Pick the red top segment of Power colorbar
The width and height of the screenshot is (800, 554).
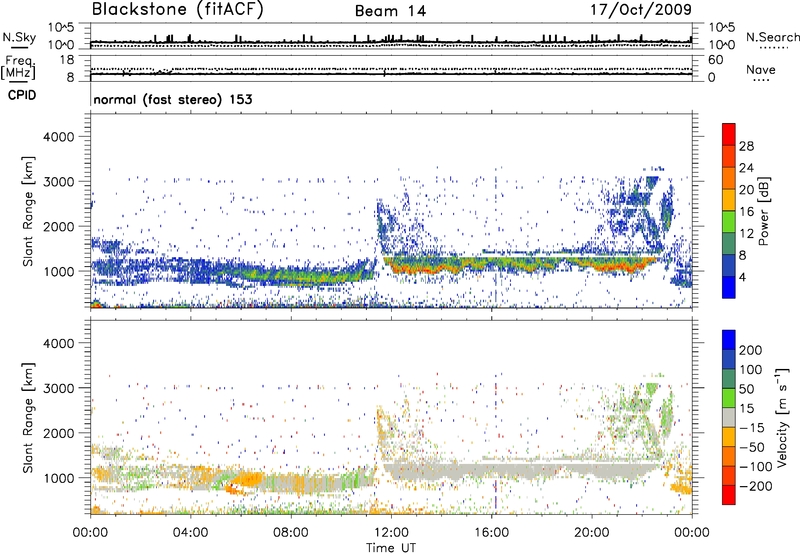pos(729,134)
